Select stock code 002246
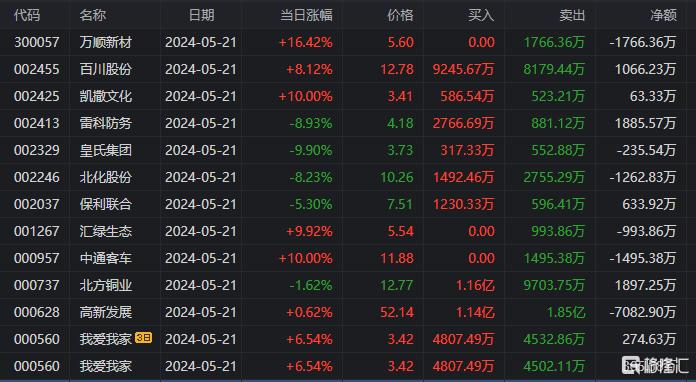Screen dimensions: 696x382 click(x=36, y=177)
